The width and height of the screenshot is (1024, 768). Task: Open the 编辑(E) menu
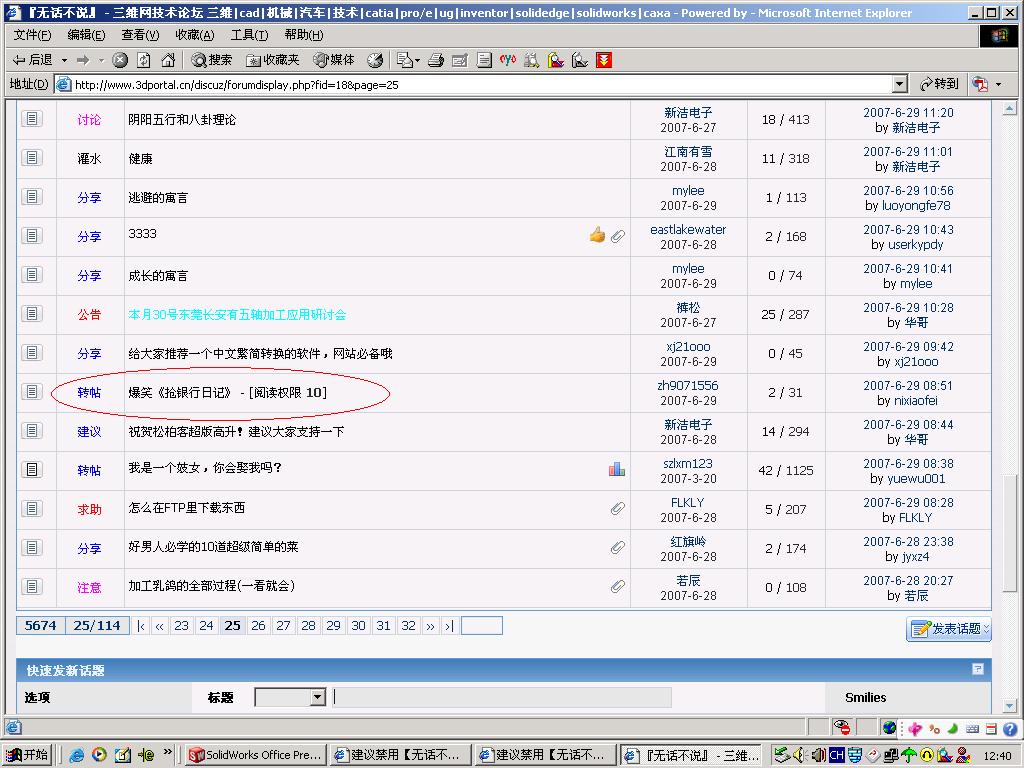86,35
